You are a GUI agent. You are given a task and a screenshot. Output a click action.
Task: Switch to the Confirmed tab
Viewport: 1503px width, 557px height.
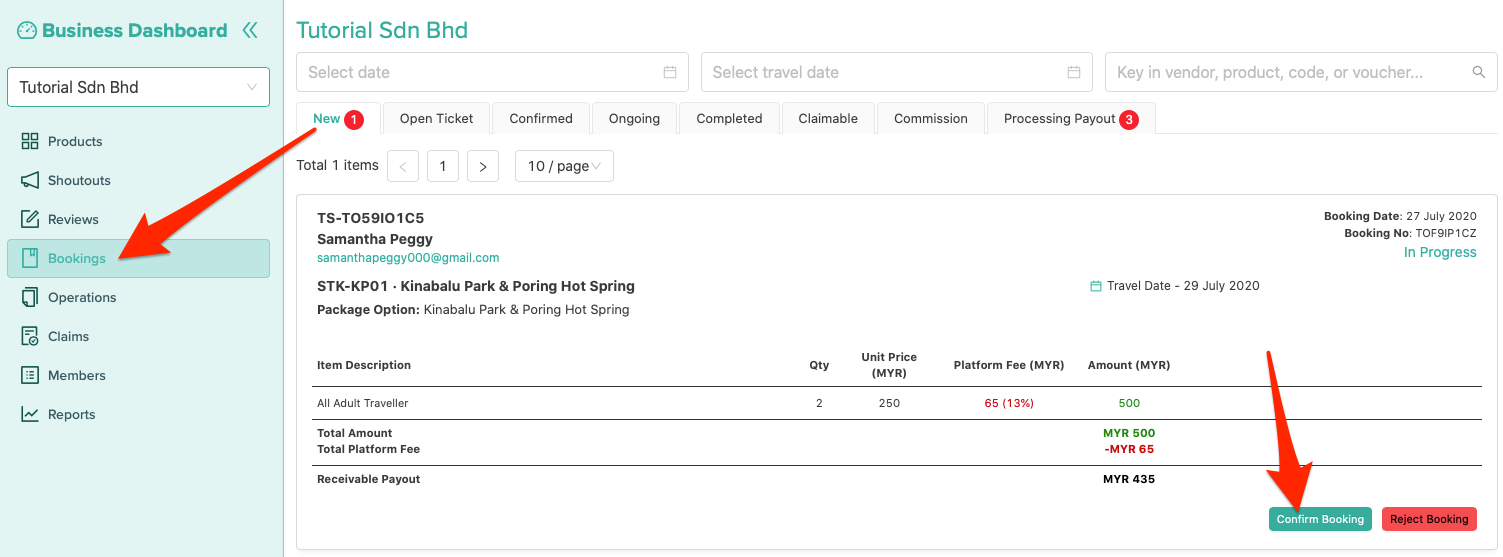click(x=540, y=118)
